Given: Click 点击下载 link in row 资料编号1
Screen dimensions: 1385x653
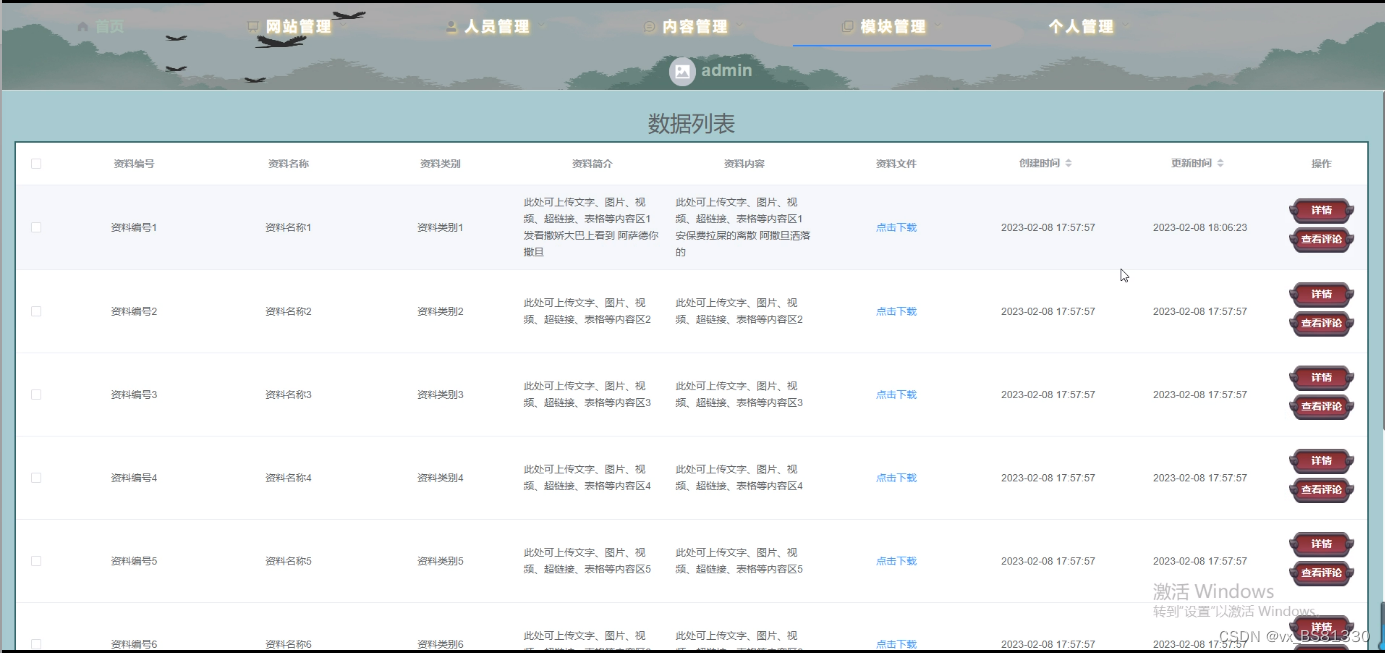Looking at the screenshot, I should click(x=896, y=227).
